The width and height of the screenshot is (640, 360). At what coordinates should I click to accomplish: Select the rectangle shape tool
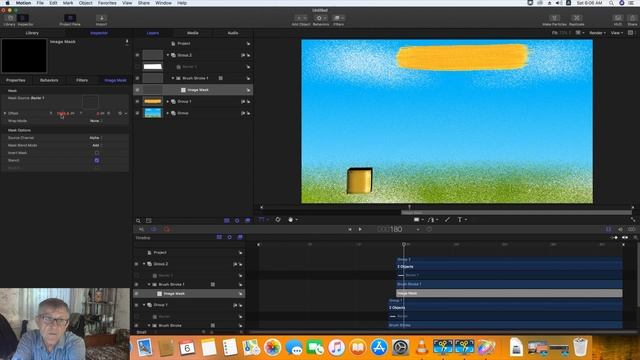416,220
